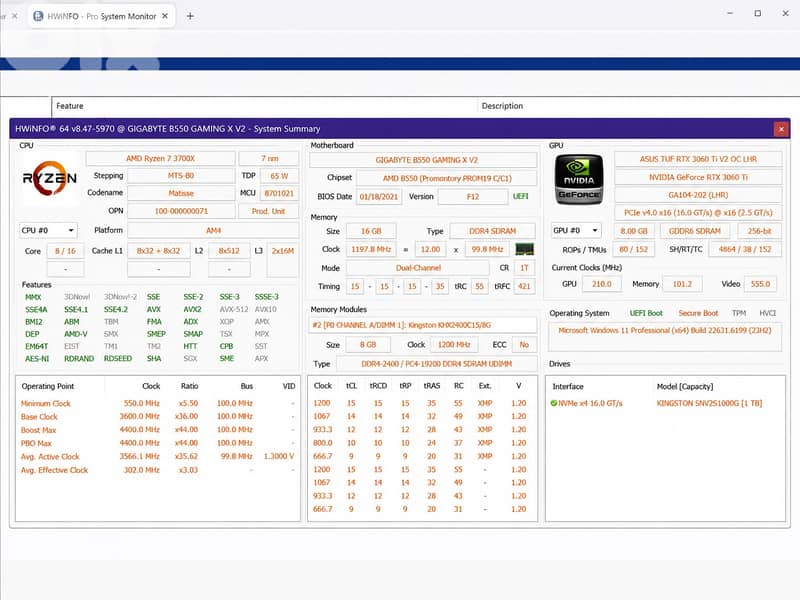The height and width of the screenshot is (600, 800).
Task: Click the ASUS TUF RTX 3060 Ti field
Action: pyautogui.click(x=698, y=159)
